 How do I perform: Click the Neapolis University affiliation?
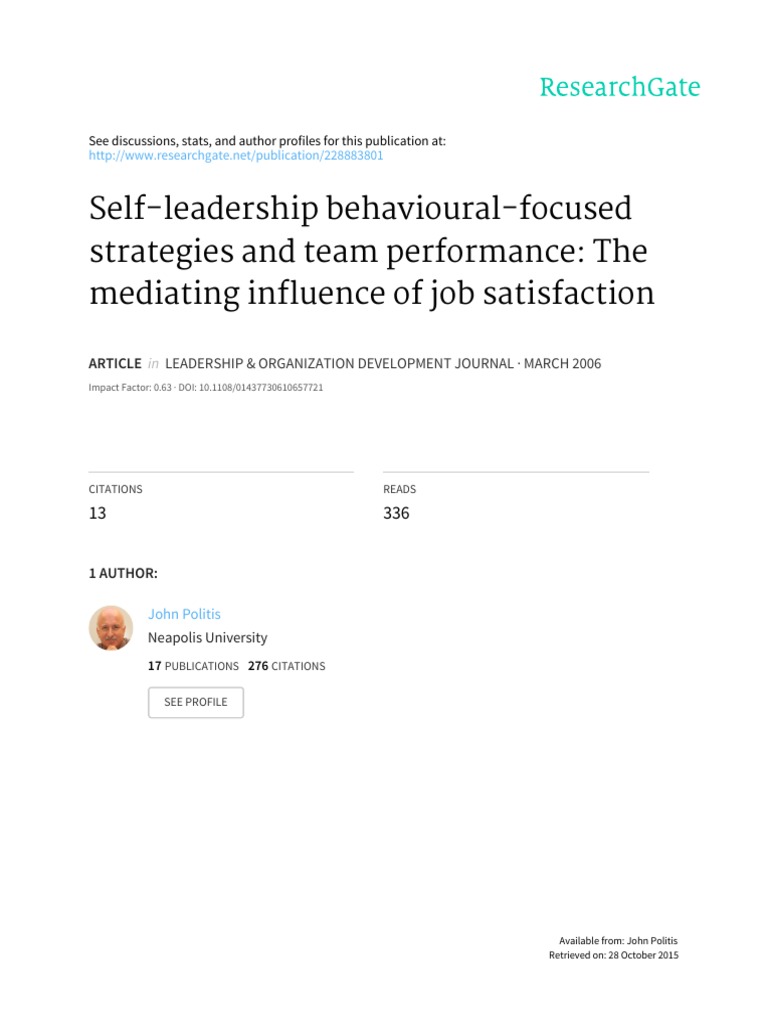pos(207,637)
